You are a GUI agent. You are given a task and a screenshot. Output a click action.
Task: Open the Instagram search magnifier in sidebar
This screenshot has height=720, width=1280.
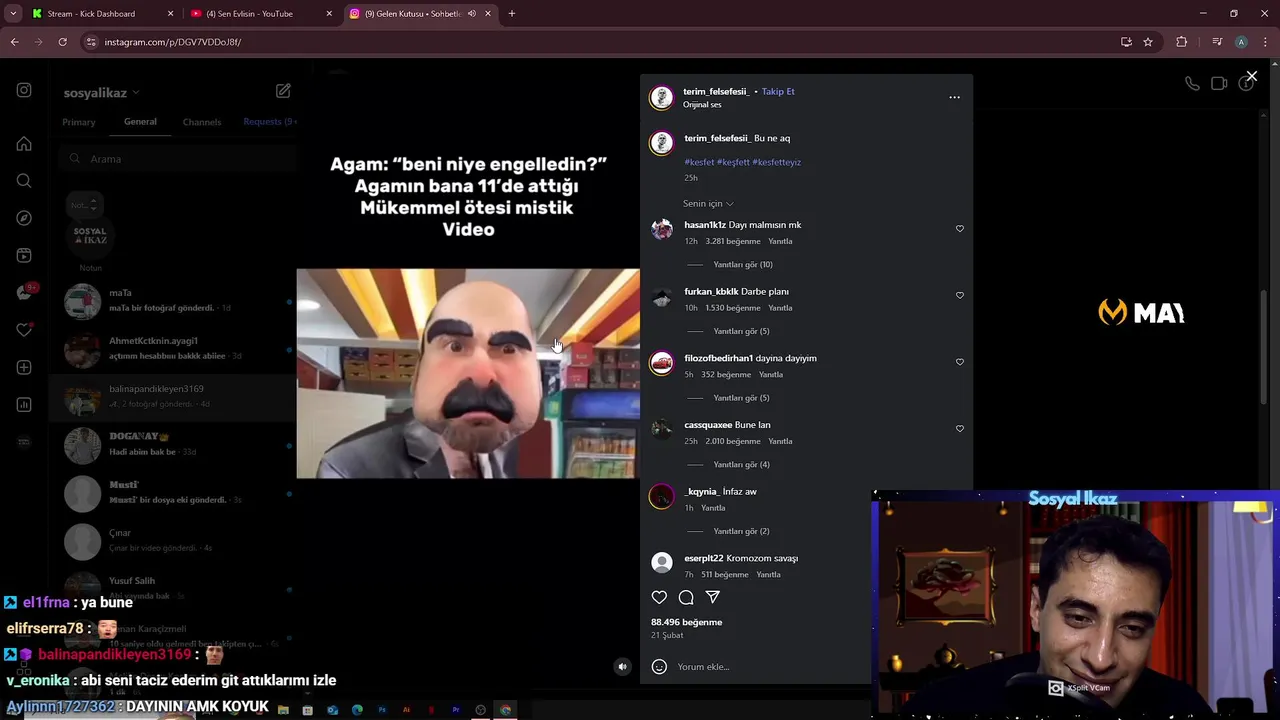(x=24, y=181)
